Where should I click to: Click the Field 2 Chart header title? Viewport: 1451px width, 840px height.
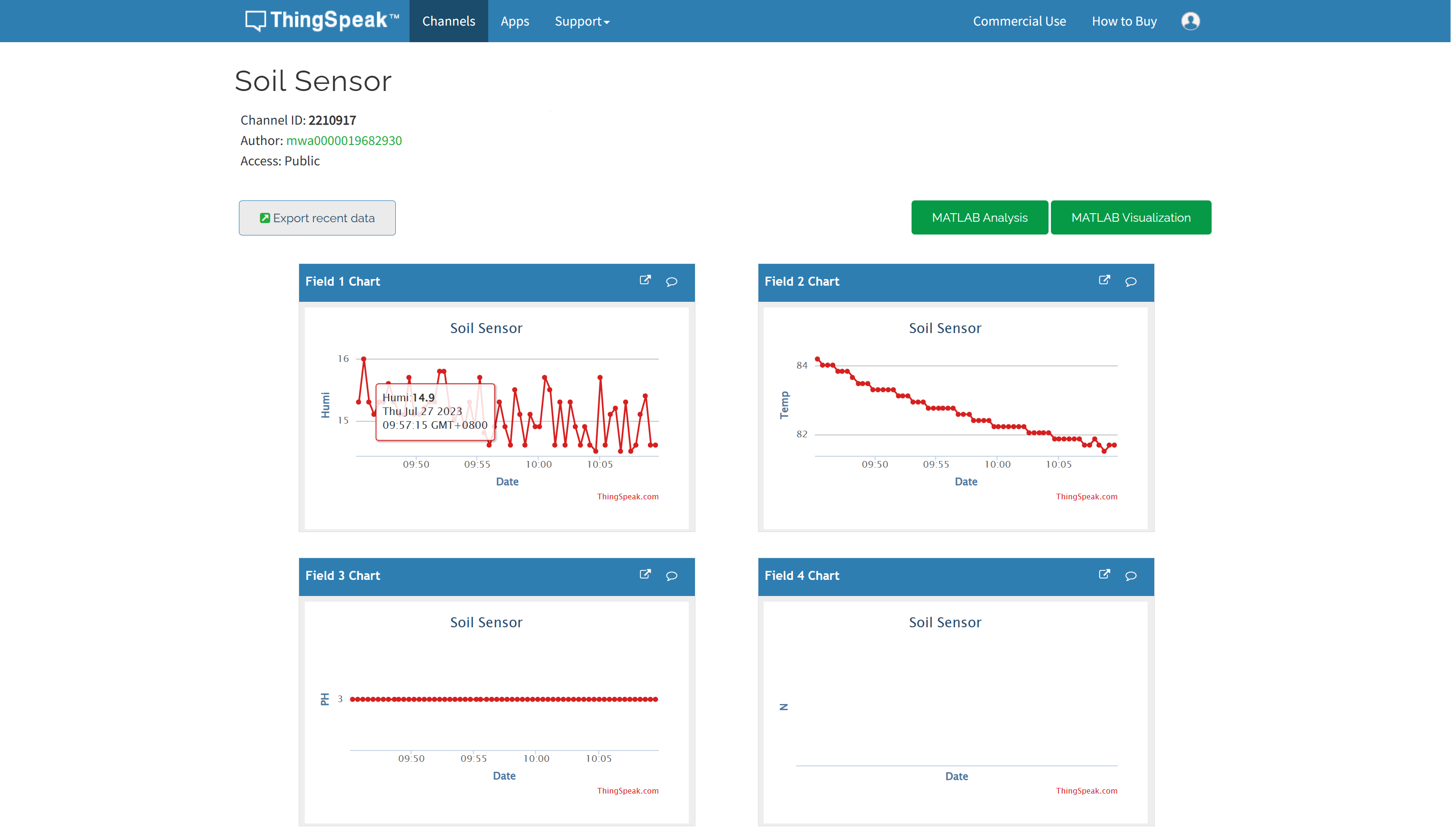pyautogui.click(x=802, y=281)
